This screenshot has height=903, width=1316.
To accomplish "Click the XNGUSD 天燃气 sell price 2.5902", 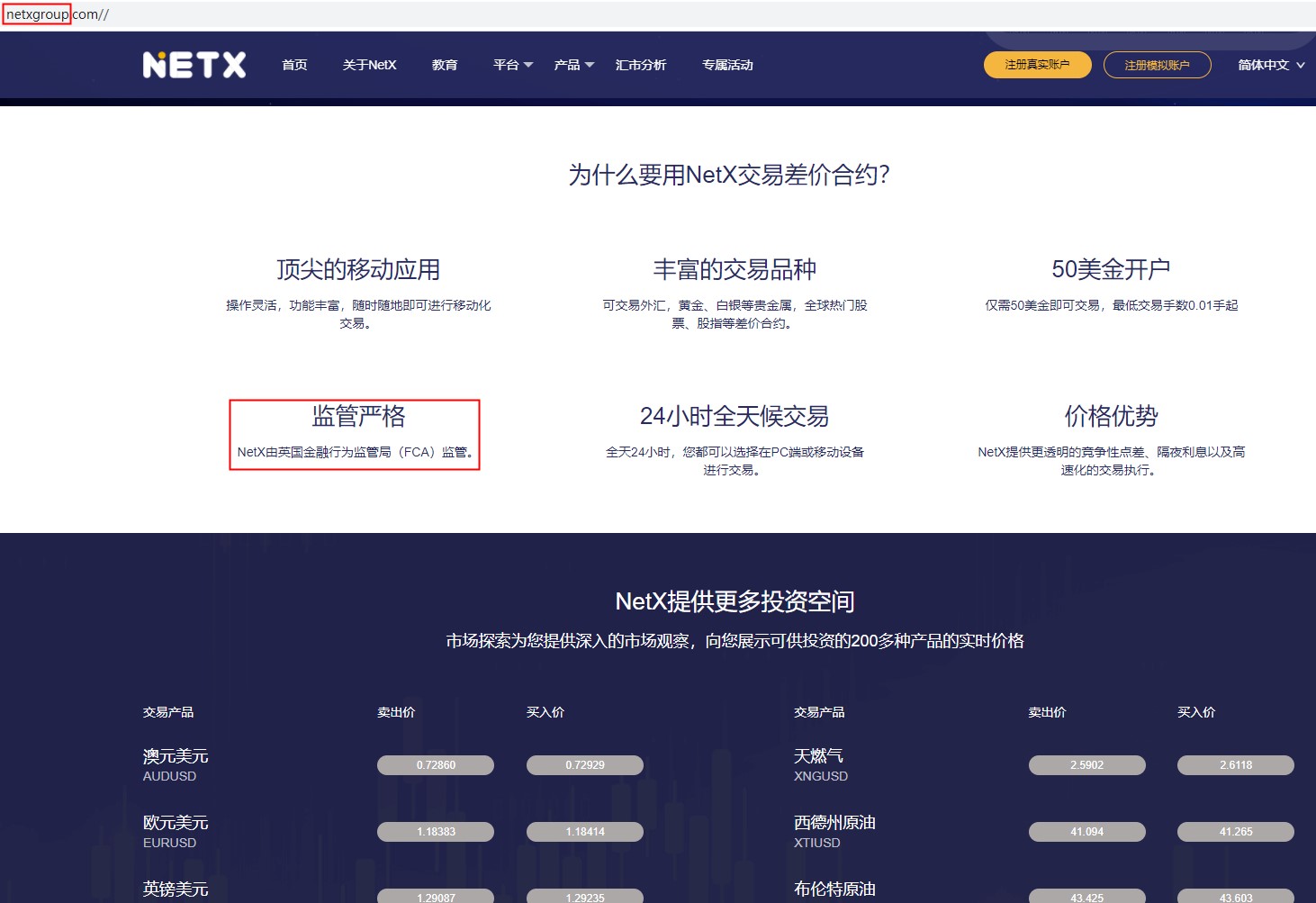I will (1086, 764).
